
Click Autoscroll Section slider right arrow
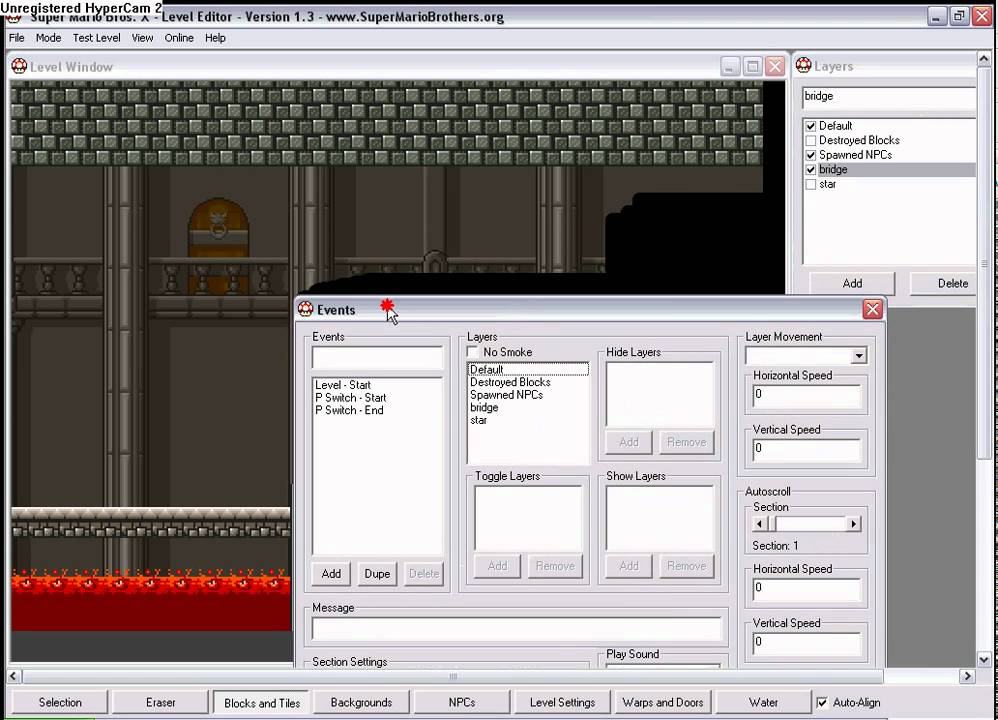tap(854, 524)
